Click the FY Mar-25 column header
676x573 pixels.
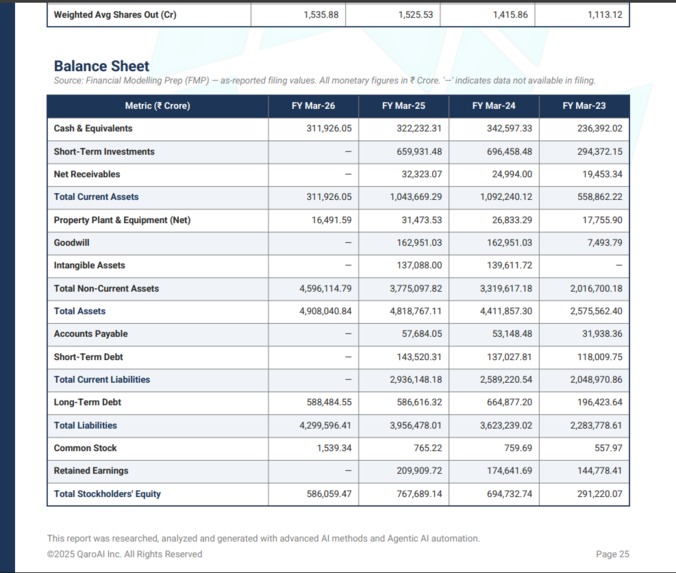(x=404, y=106)
